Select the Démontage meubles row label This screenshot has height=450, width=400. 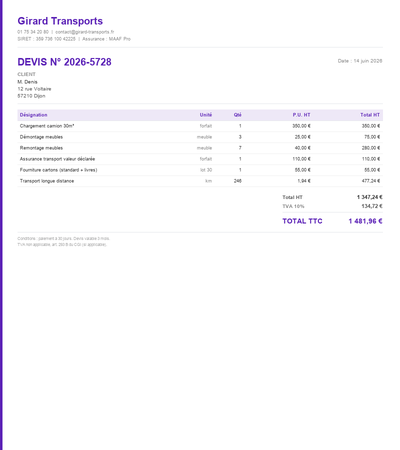(x=41, y=137)
